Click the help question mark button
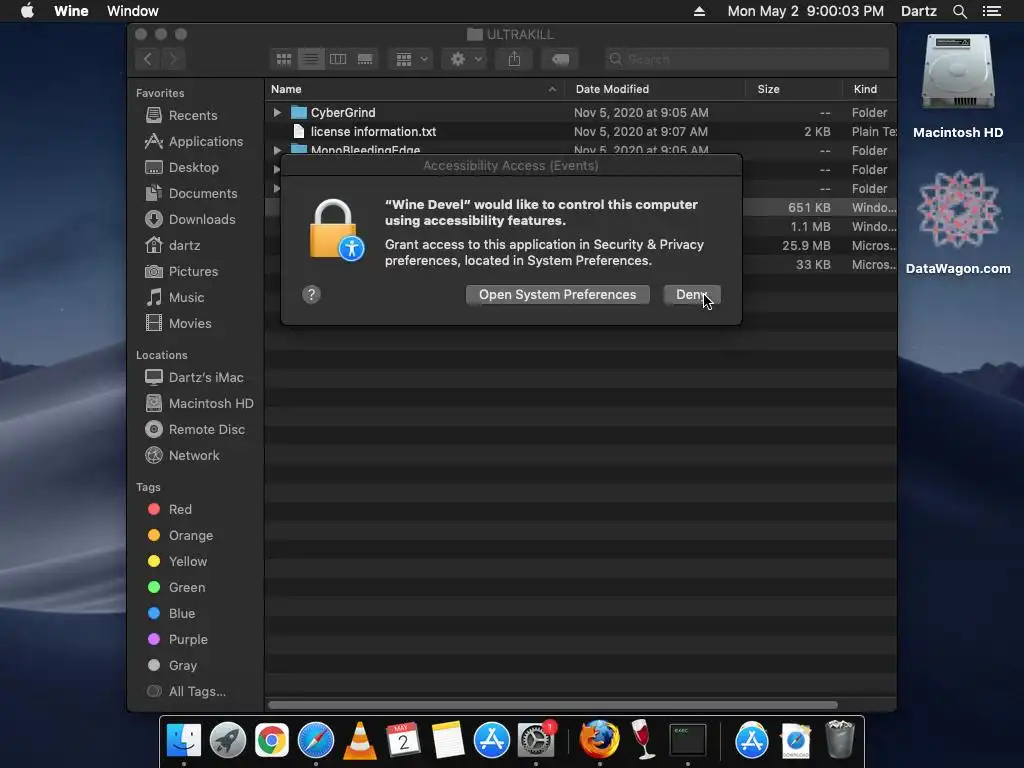 (x=312, y=295)
